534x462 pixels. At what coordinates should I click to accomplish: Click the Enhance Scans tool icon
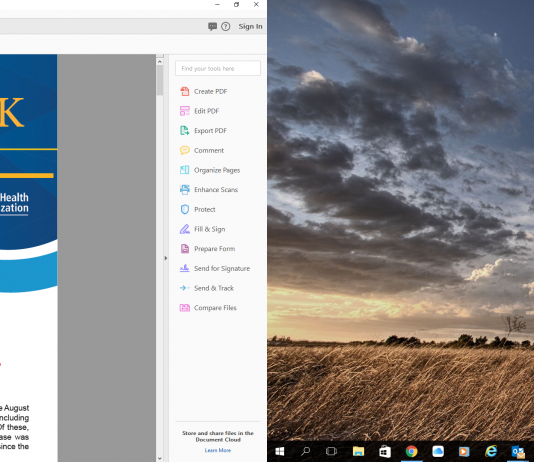185,190
